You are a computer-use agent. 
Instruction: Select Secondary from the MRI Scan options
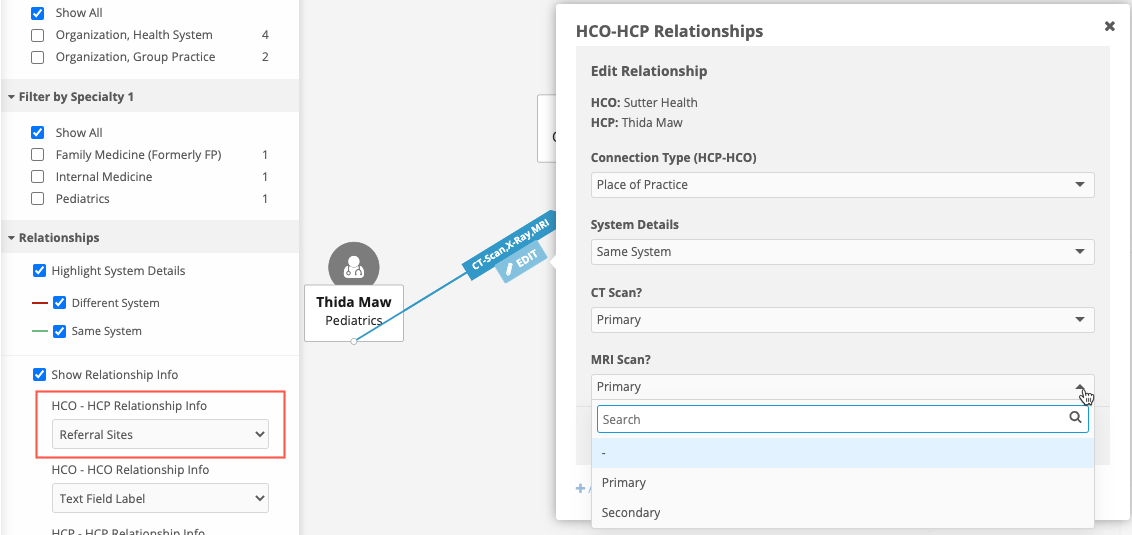(x=631, y=513)
